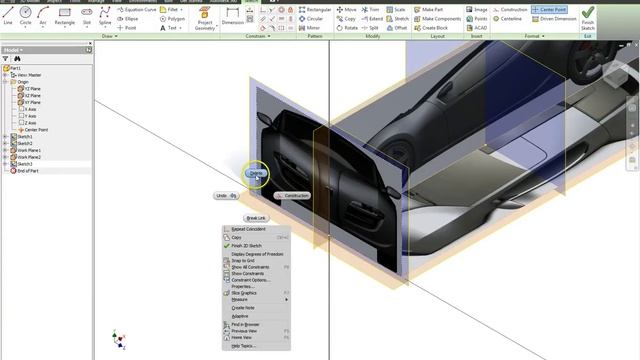Select the Slot sketch tool
Viewport: 640px width, 360px height.
pos(87,16)
